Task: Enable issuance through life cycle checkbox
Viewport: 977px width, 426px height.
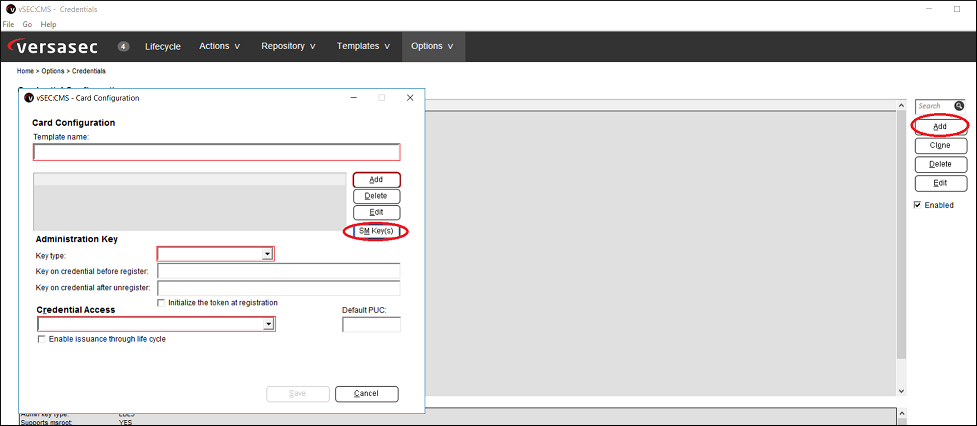Action: pos(42,339)
